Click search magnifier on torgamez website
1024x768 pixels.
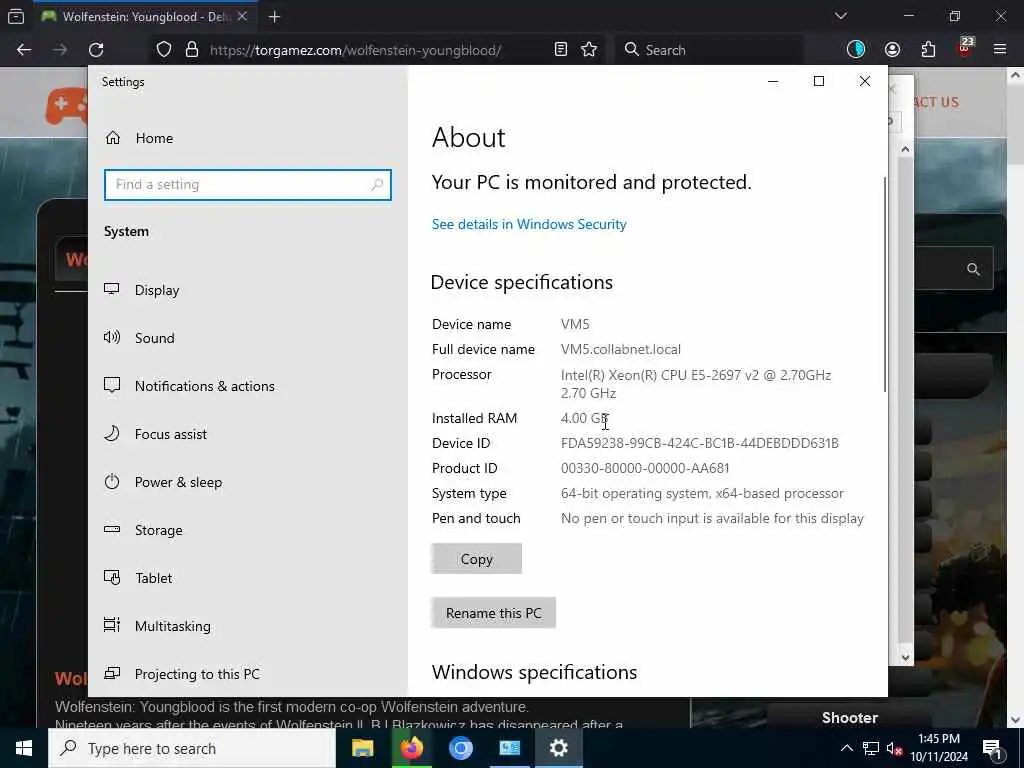tap(973, 268)
